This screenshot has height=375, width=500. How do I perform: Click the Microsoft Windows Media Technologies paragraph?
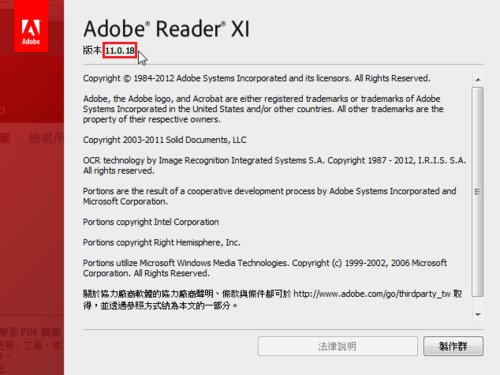click(x=265, y=268)
